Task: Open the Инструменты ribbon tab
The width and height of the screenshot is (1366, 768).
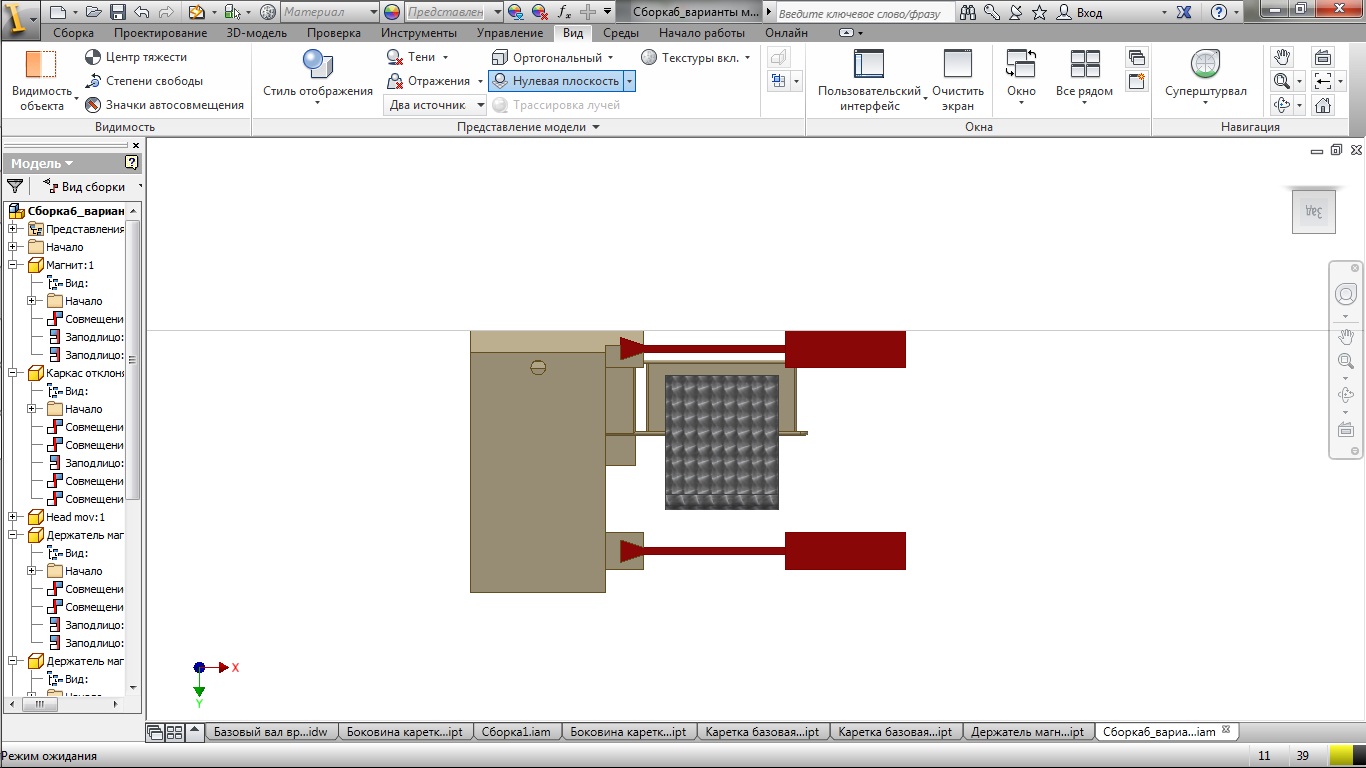Action: click(419, 33)
